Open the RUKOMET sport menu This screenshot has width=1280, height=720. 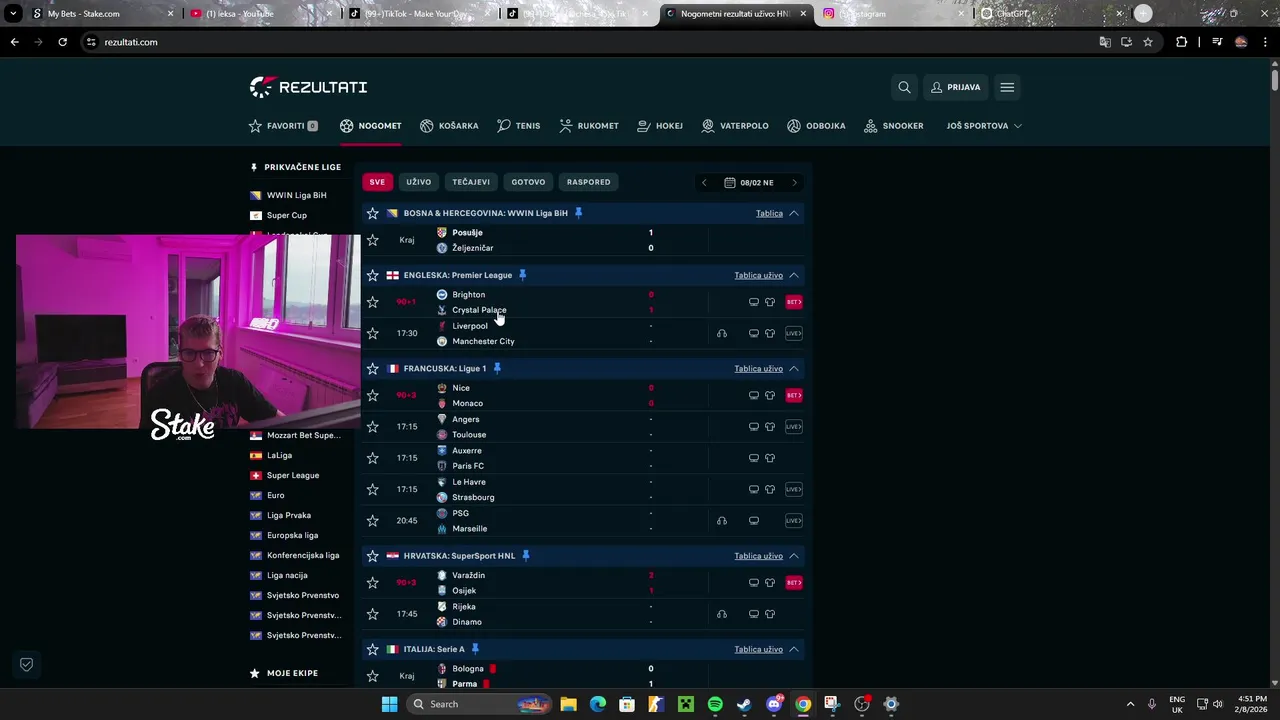coord(589,126)
